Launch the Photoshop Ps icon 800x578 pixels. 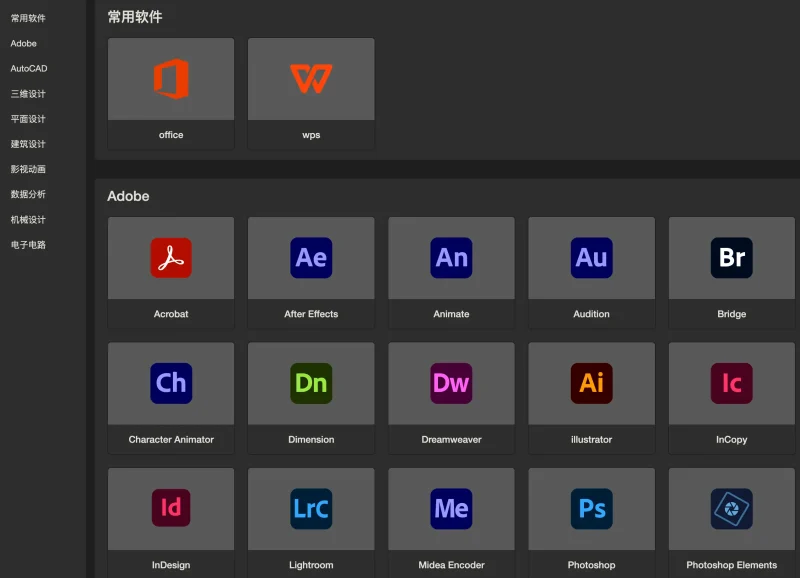(x=591, y=509)
